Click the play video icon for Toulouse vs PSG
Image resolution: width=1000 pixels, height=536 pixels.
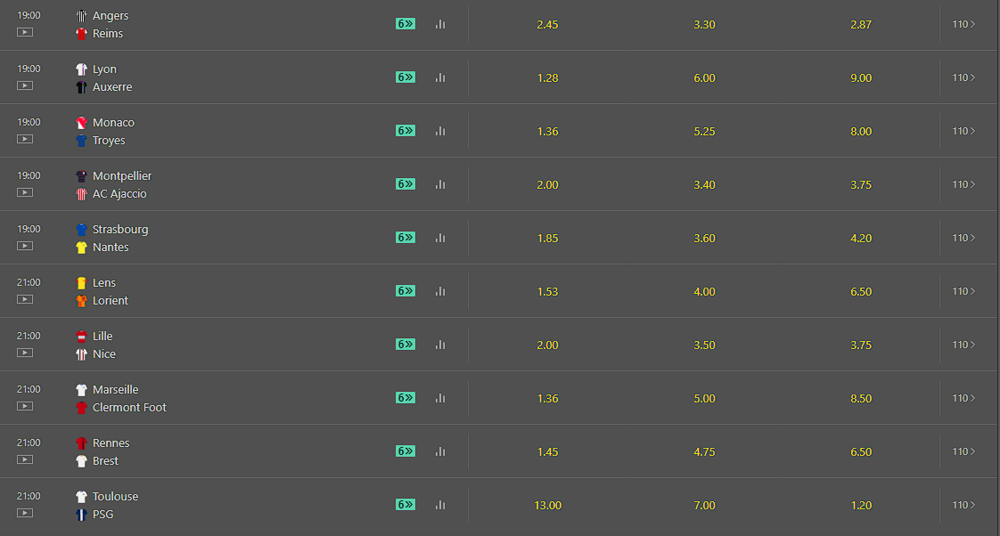(x=25, y=513)
